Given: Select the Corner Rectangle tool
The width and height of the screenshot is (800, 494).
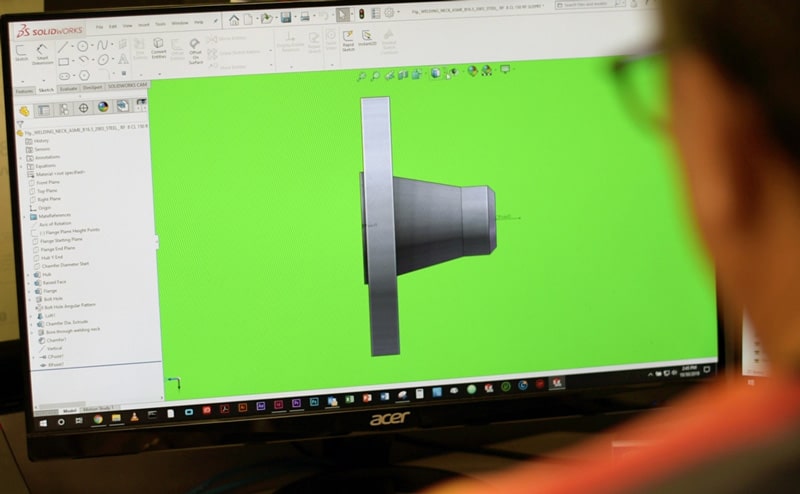Looking at the screenshot, I should click(x=63, y=62).
